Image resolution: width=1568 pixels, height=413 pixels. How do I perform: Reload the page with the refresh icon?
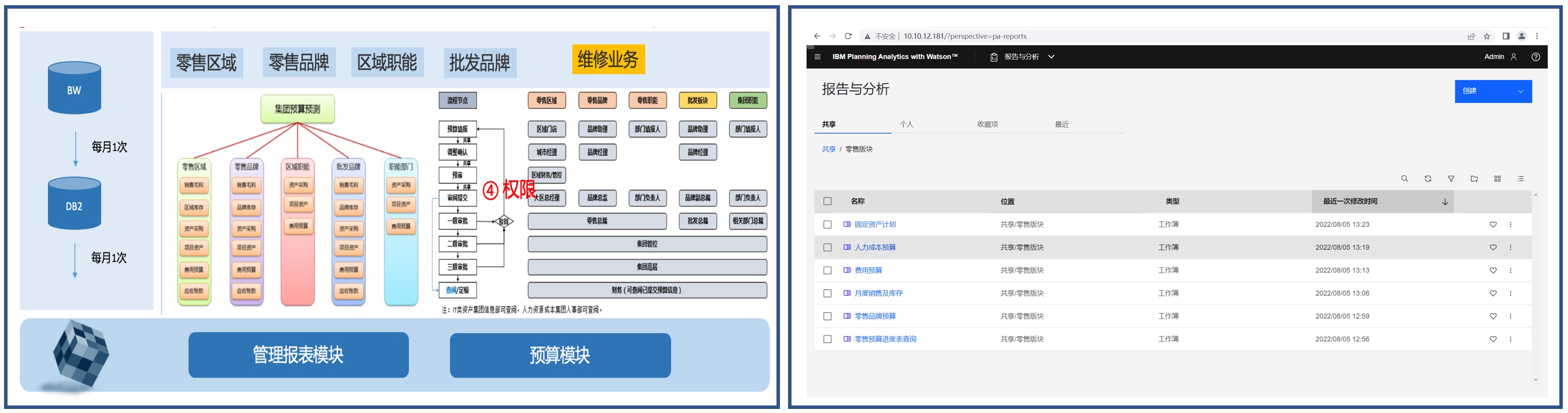point(848,36)
